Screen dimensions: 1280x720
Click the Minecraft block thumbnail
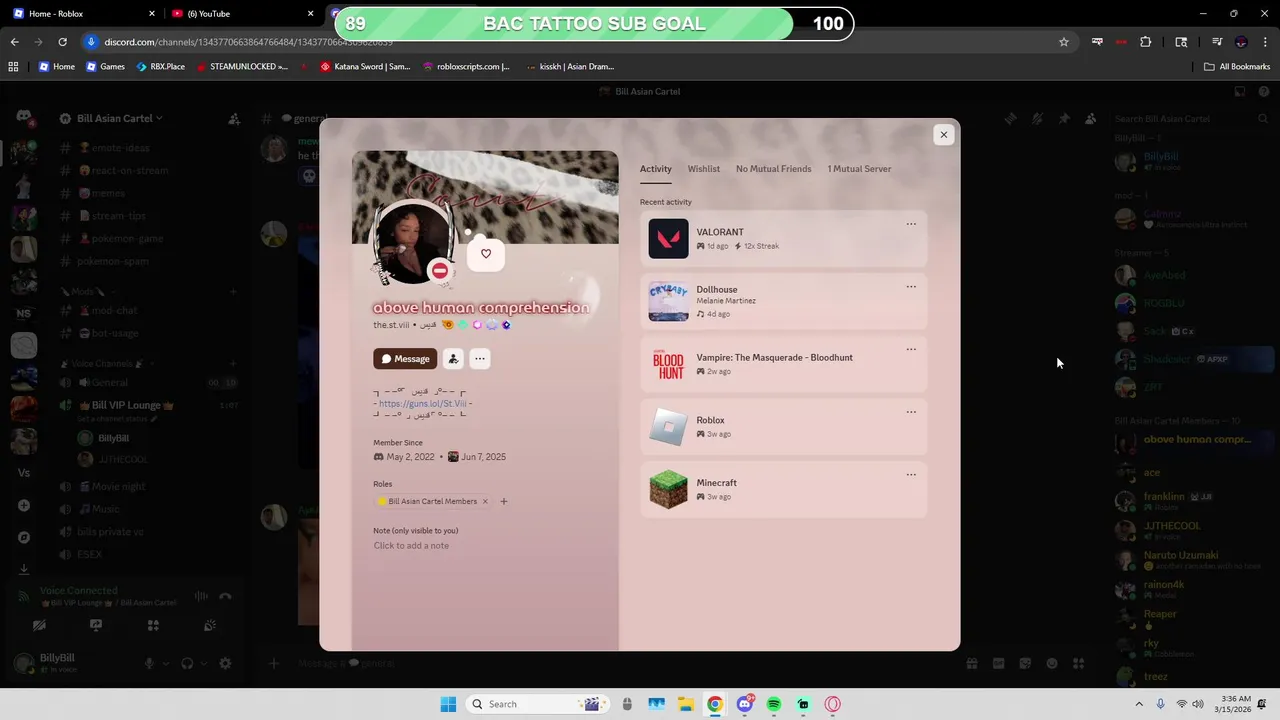tap(668, 489)
